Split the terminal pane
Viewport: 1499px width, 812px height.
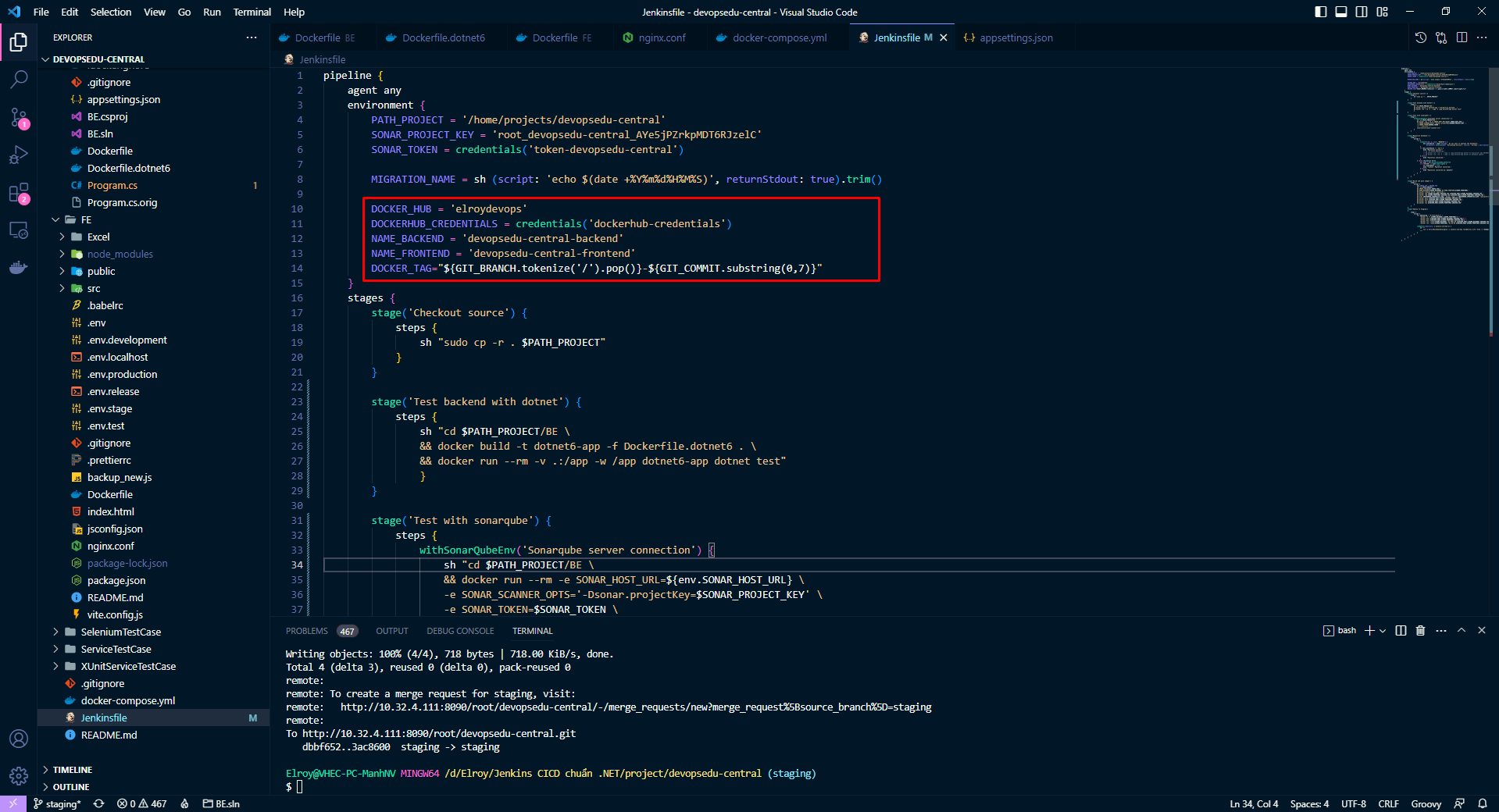[x=1401, y=631]
